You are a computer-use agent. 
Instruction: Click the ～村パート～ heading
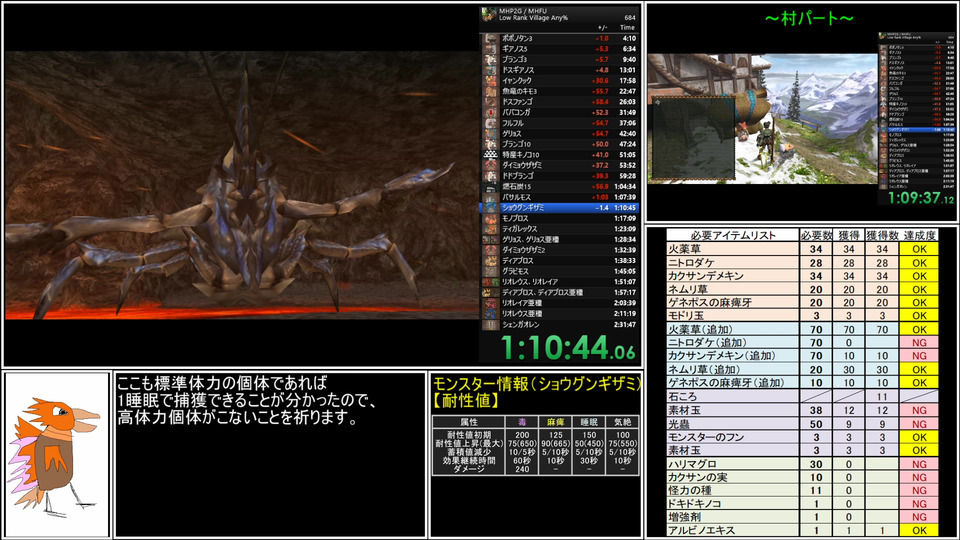(809, 18)
